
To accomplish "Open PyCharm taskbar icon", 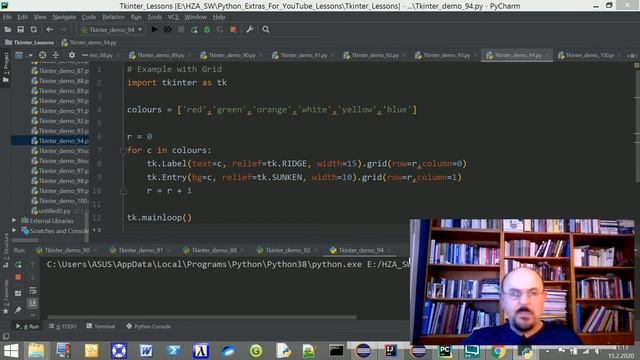I will click(444, 351).
